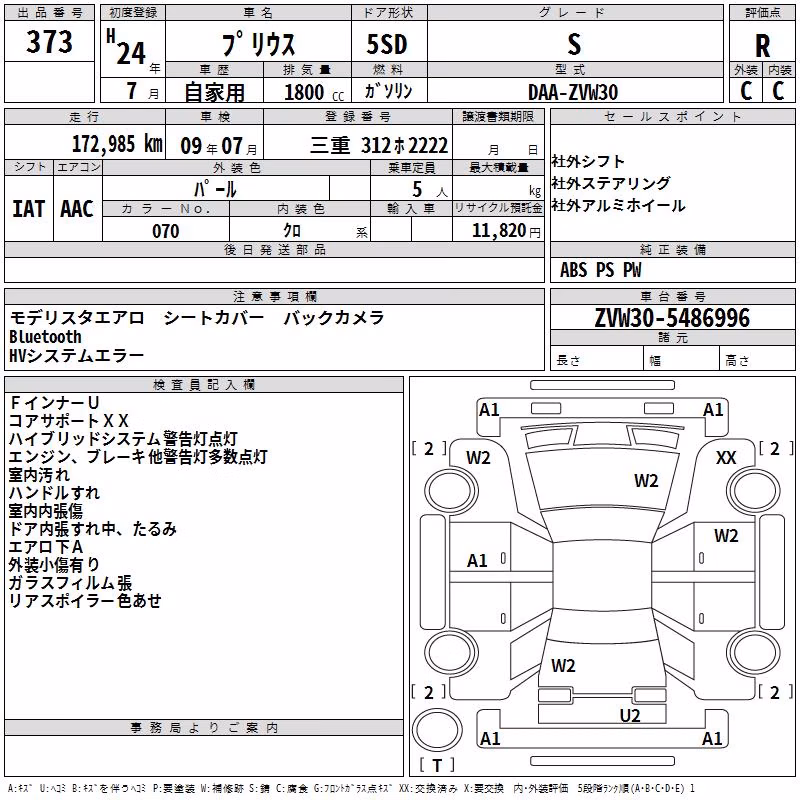The height and width of the screenshot is (800, 800).
Task: Click the バックカメラ note
Action: pos(334,318)
